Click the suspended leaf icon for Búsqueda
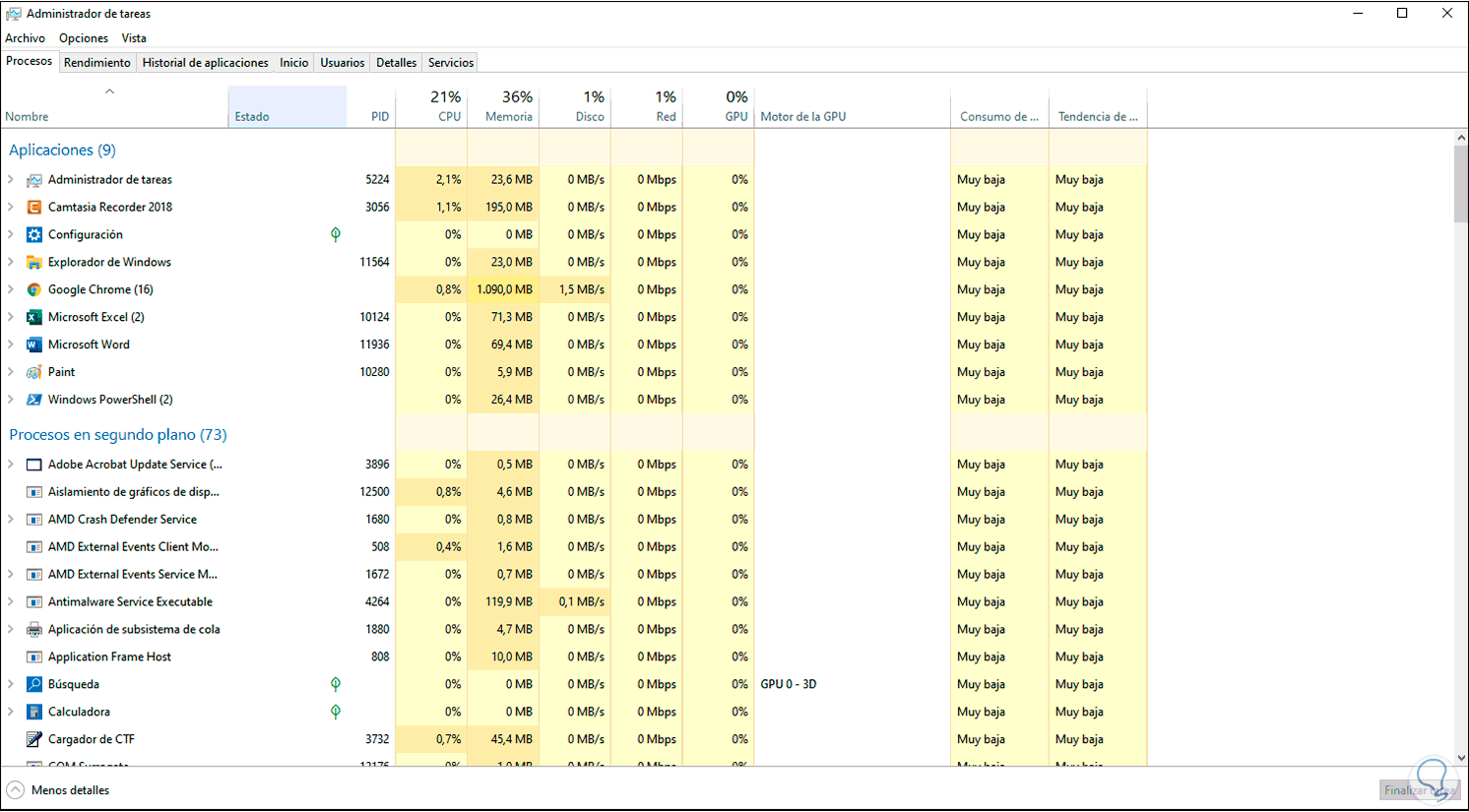 click(x=336, y=685)
